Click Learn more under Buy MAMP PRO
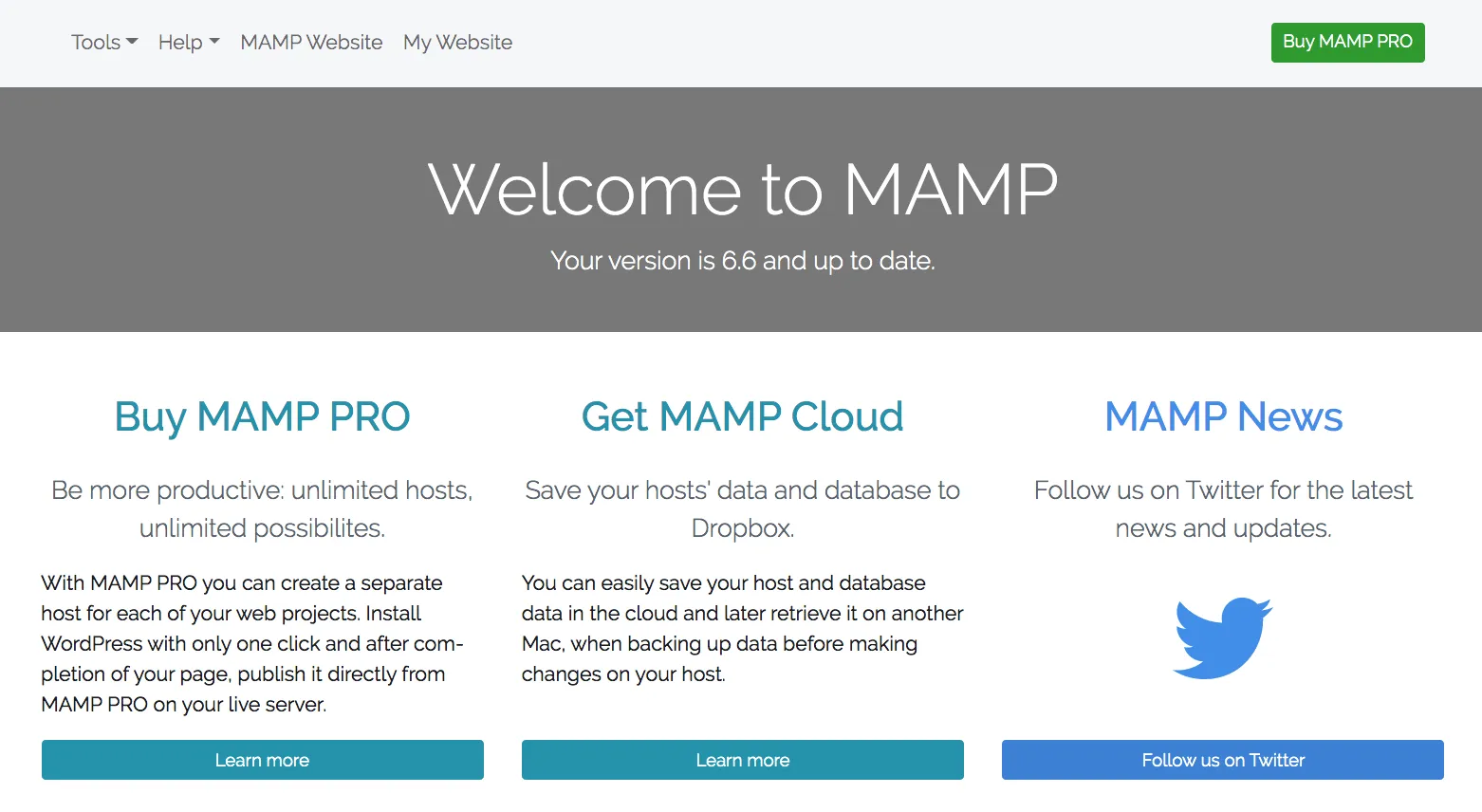This screenshot has height=812, width=1482. (x=263, y=760)
